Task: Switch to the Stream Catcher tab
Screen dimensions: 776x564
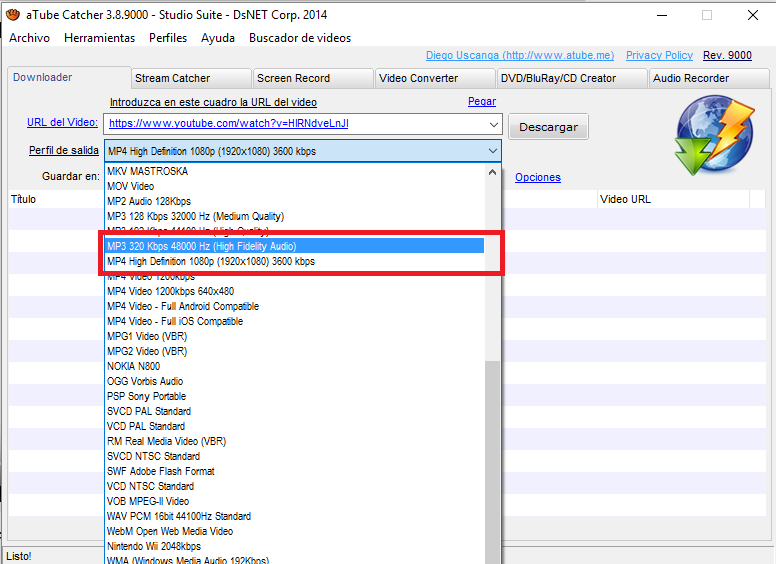Action: (x=192, y=78)
